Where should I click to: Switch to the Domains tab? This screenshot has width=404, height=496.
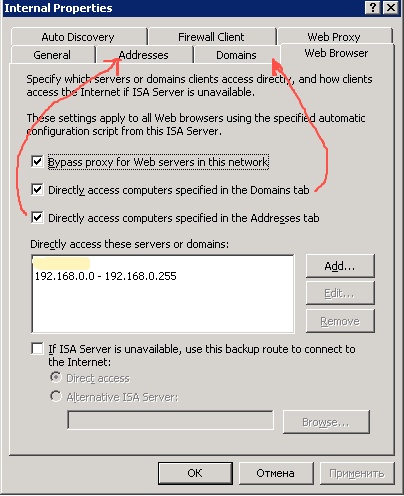(x=236, y=55)
